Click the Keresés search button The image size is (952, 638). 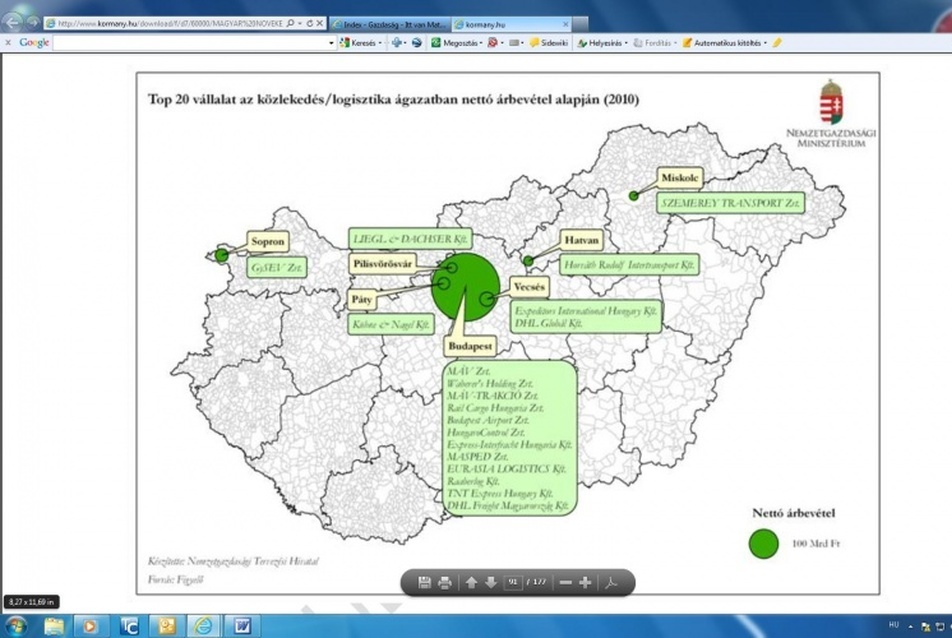point(359,43)
